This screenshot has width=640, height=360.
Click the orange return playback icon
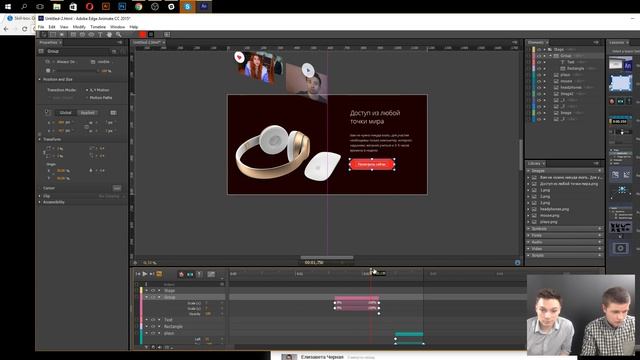click(159, 274)
